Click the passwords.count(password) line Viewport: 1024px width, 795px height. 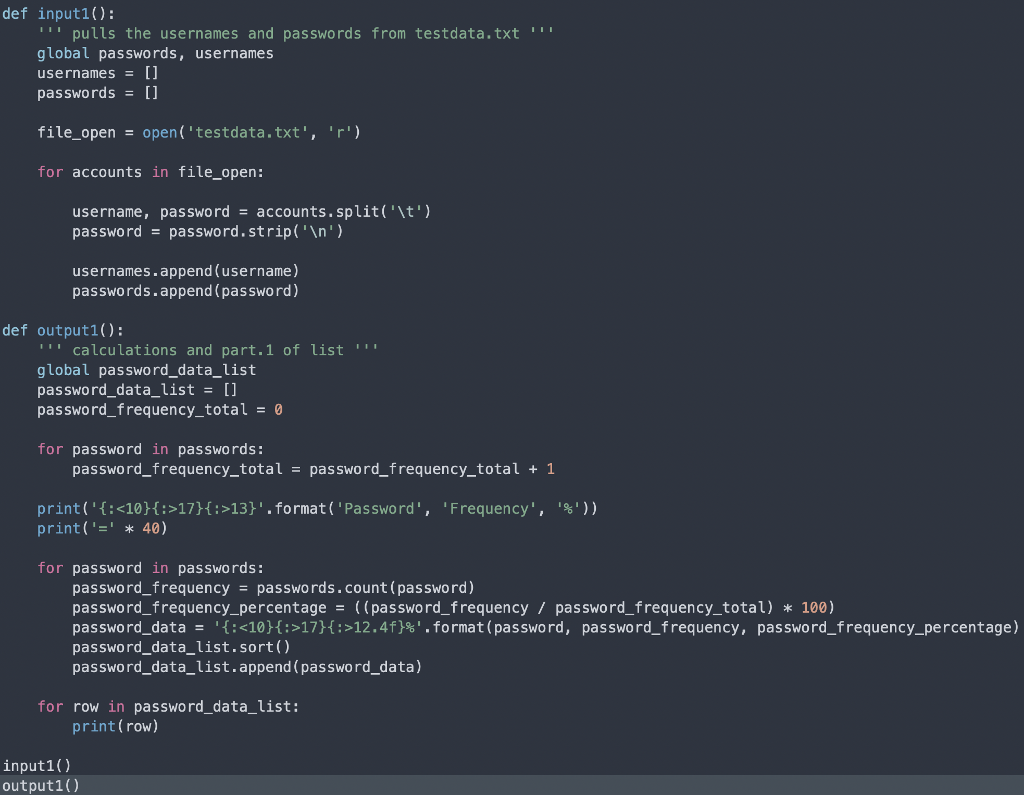click(x=274, y=588)
